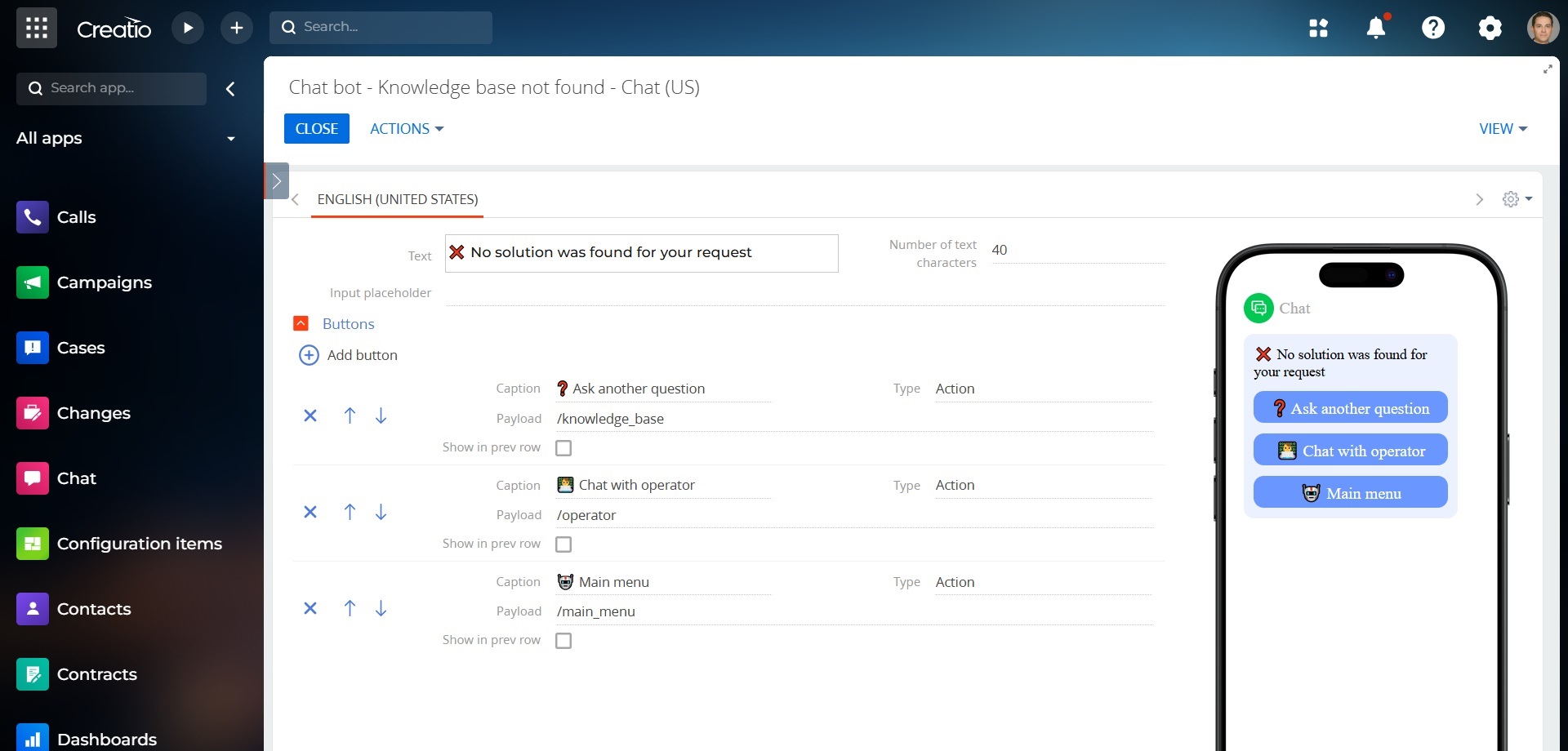Move Main menu row up
The image size is (1568, 751).
click(350, 608)
